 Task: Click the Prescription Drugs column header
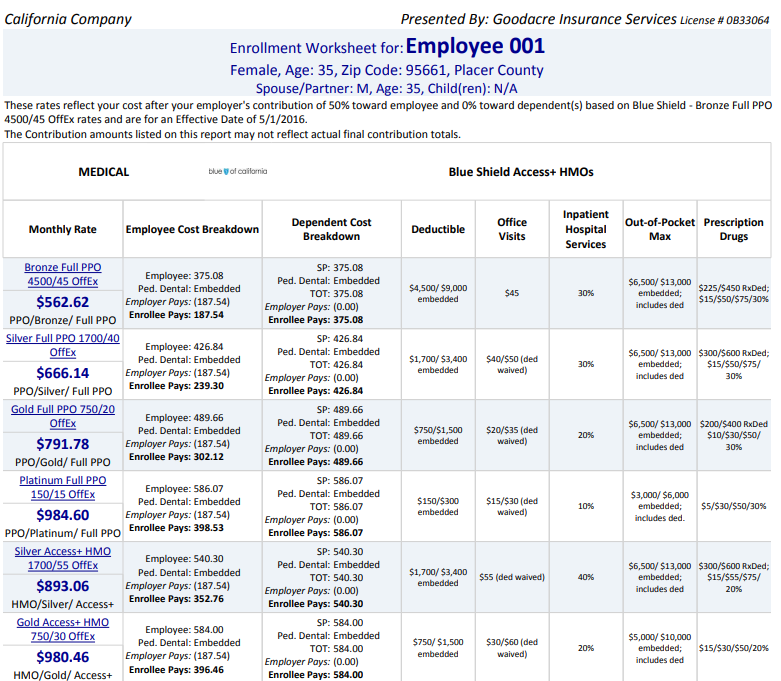coord(734,229)
